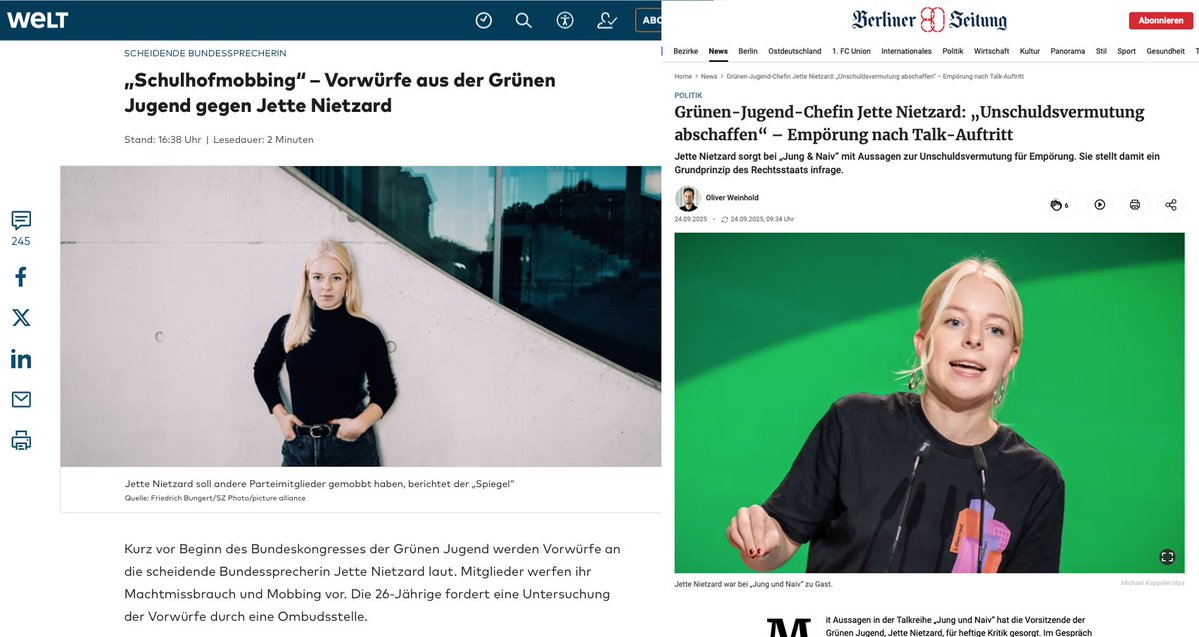This screenshot has width=1199, height=637.
Task: Print the Berliner Zeitung article
Action: point(1135,205)
